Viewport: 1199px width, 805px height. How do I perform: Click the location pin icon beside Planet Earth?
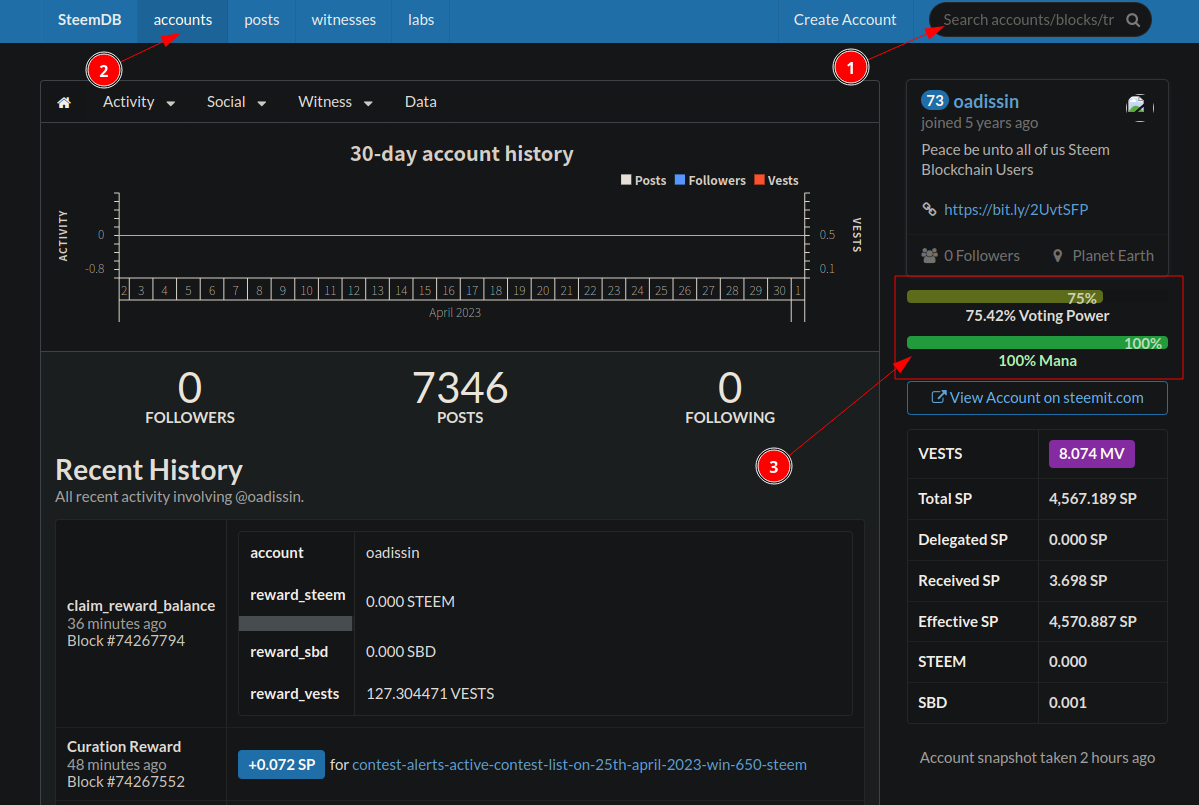coord(1058,256)
